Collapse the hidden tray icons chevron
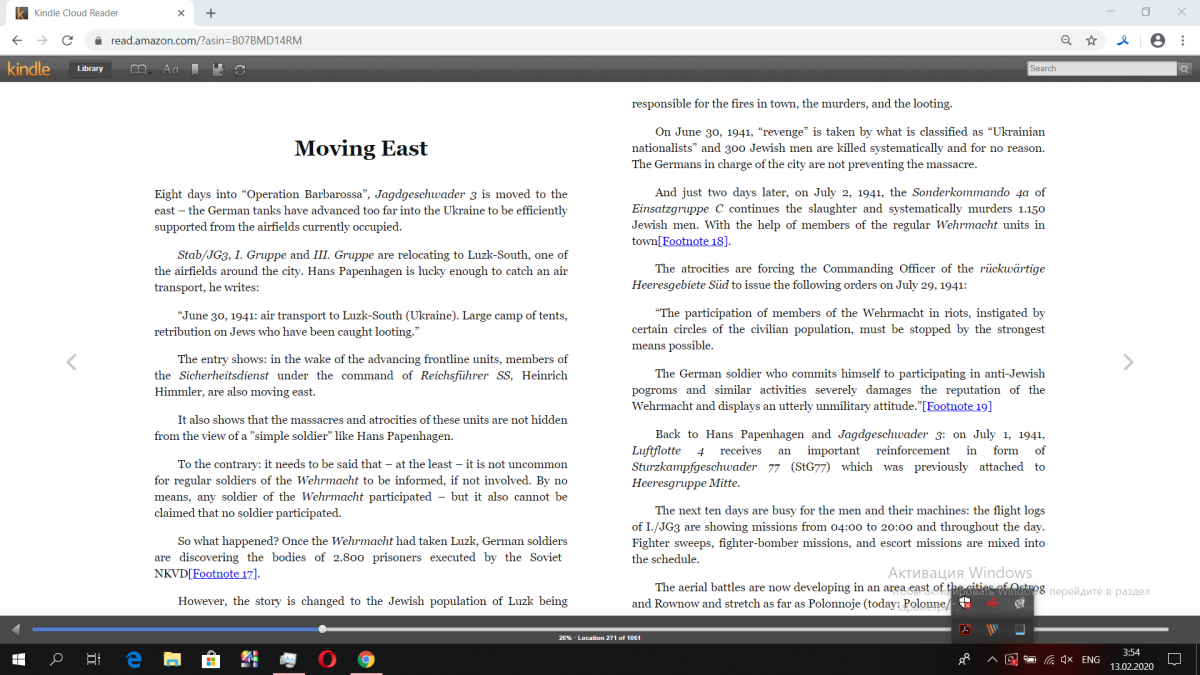This screenshot has height=675, width=1200. pyautogui.click(x=992, y=660)
